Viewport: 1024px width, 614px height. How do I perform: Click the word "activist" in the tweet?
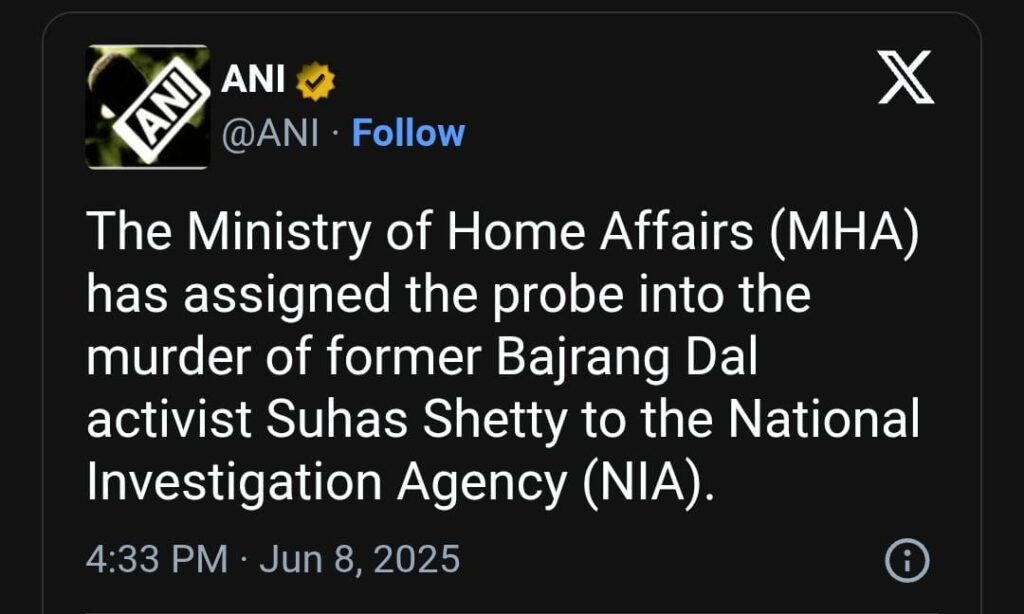[166, 421]
